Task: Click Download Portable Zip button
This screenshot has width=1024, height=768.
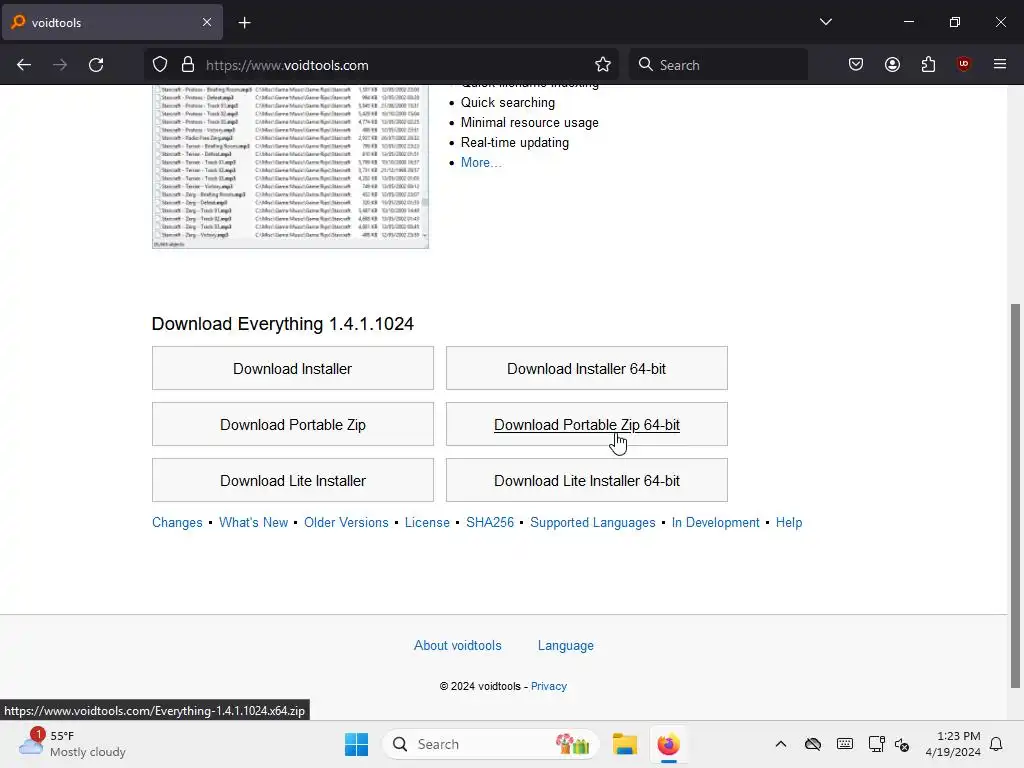Action: coord(293,424)
